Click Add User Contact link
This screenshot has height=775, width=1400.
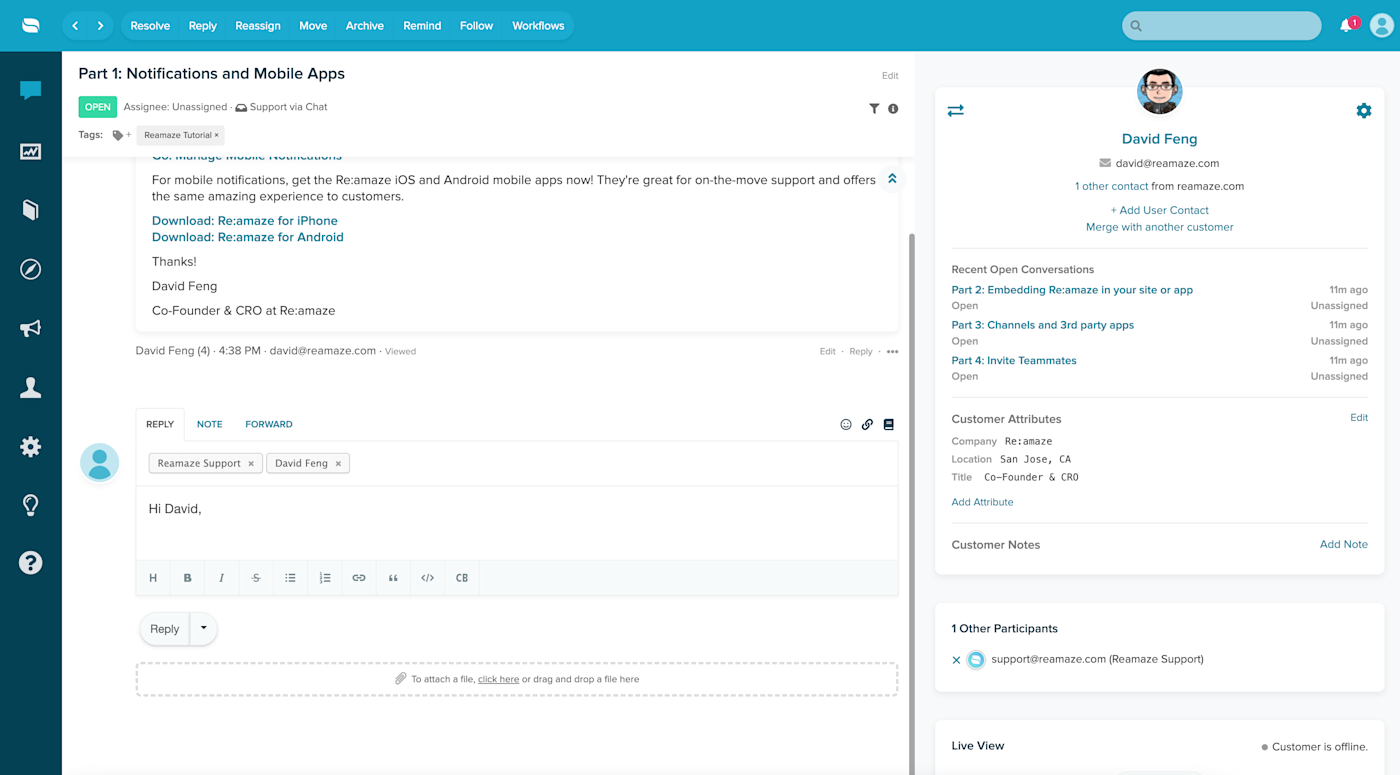[x=1160, y=210]
